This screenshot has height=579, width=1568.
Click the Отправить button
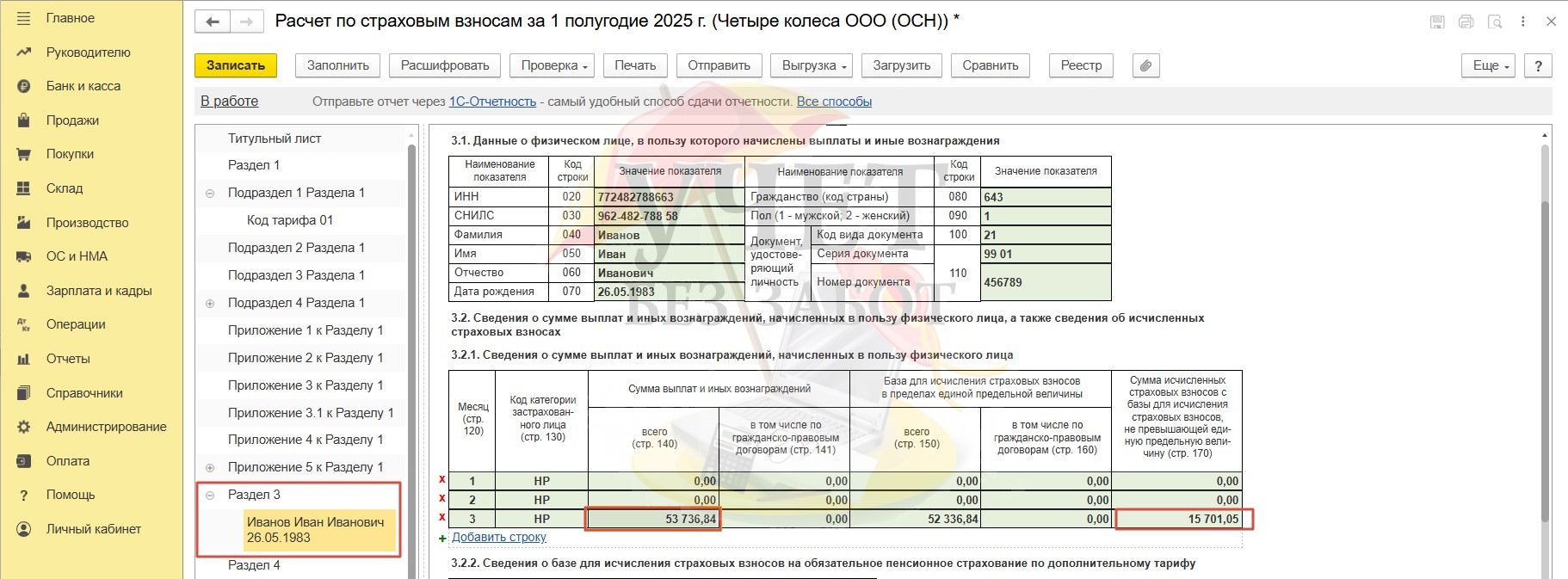pos(719,65)
